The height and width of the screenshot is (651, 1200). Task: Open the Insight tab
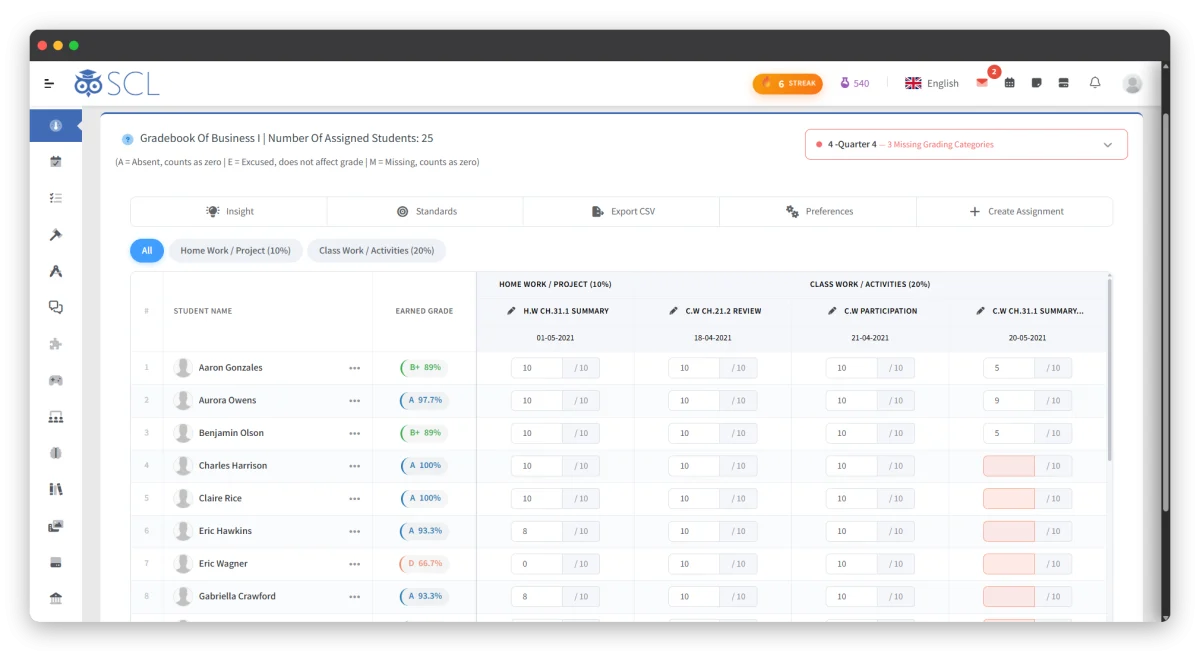pos(229,211)
